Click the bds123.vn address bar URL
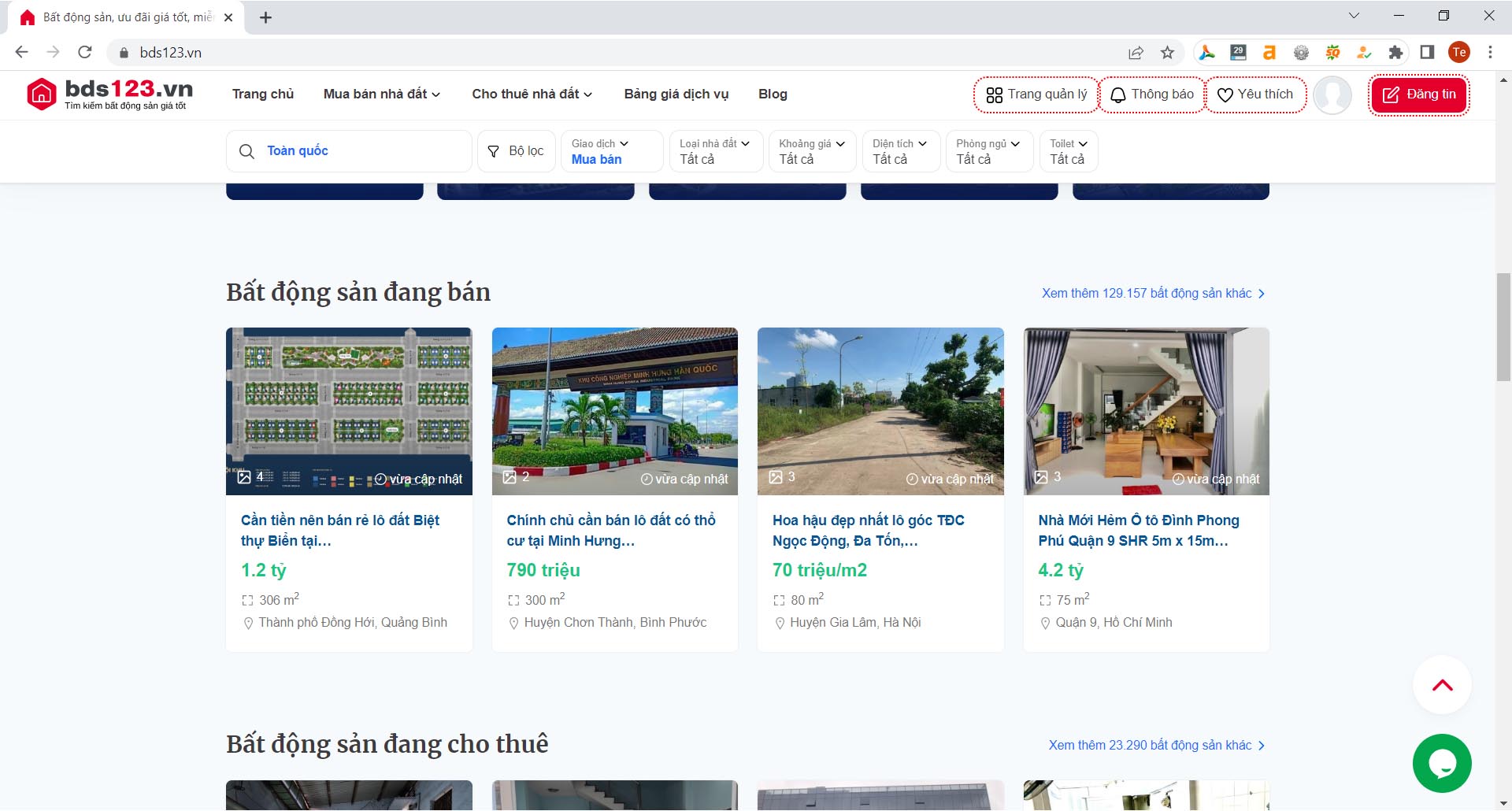This screenshot has height=811, width=1512. (171, 53)
